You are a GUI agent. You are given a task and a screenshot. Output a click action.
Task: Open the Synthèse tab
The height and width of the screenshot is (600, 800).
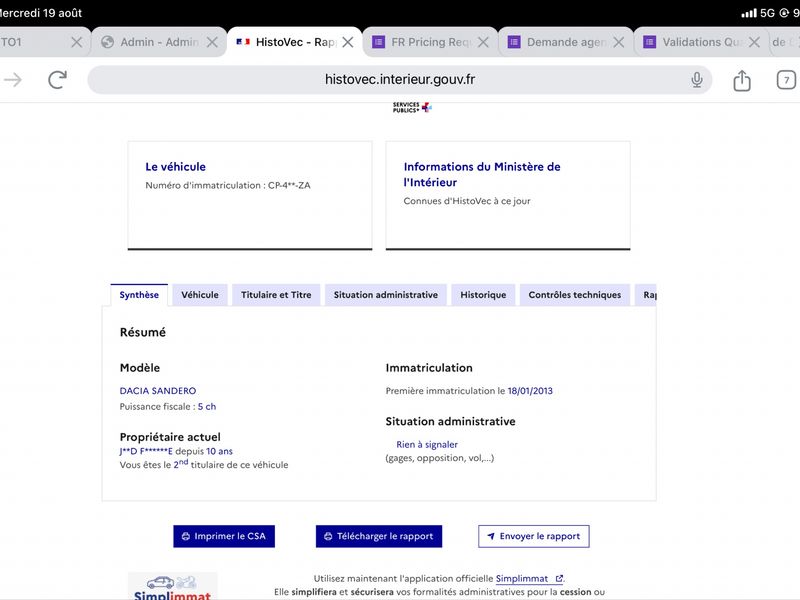(139, 295)
